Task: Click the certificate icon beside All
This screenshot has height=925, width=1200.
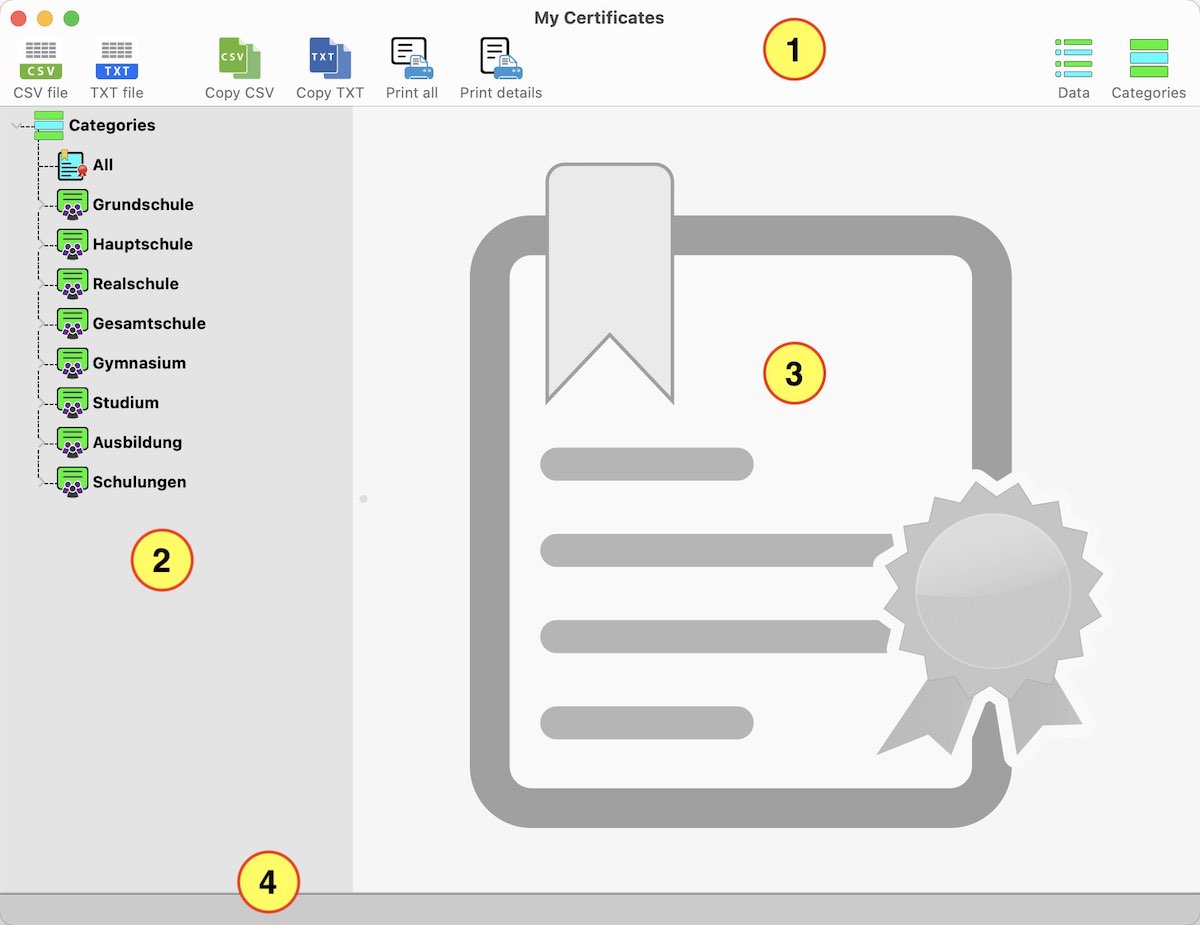Action: tap(72, 164)
